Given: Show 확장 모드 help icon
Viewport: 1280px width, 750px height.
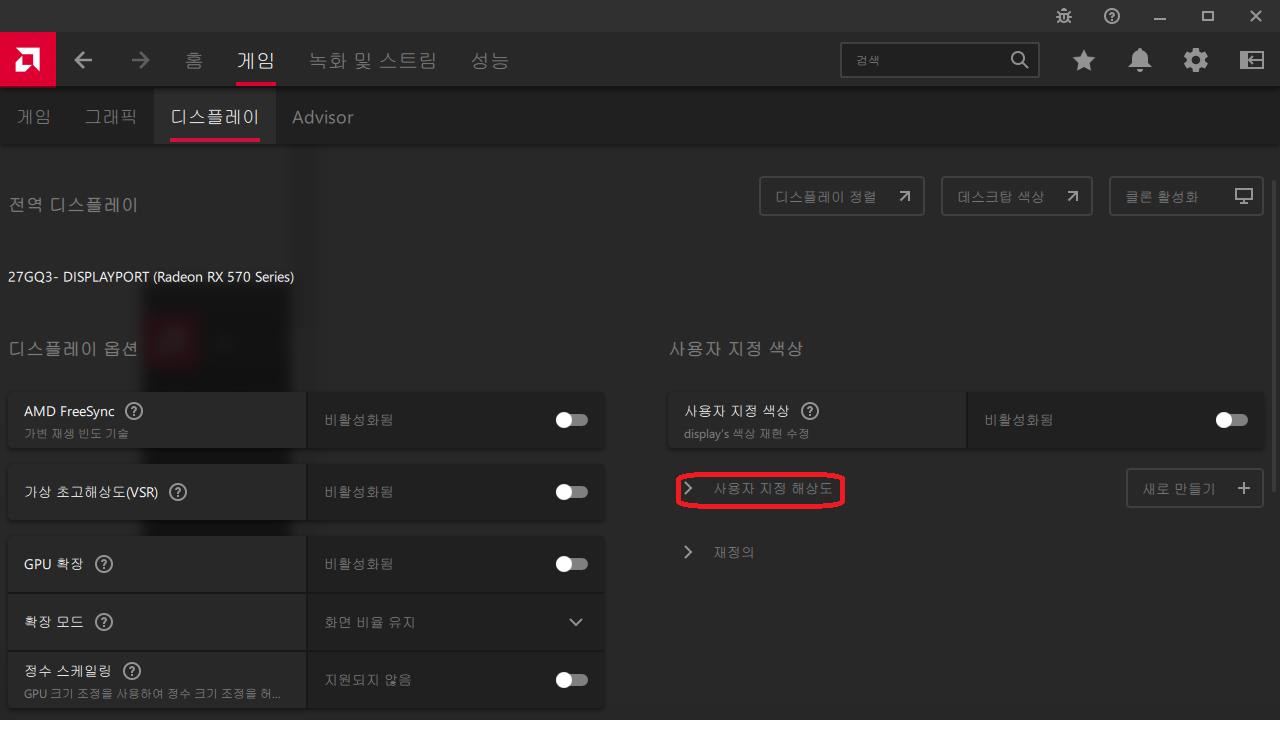Looking at the screenshot, I should 104,622.
